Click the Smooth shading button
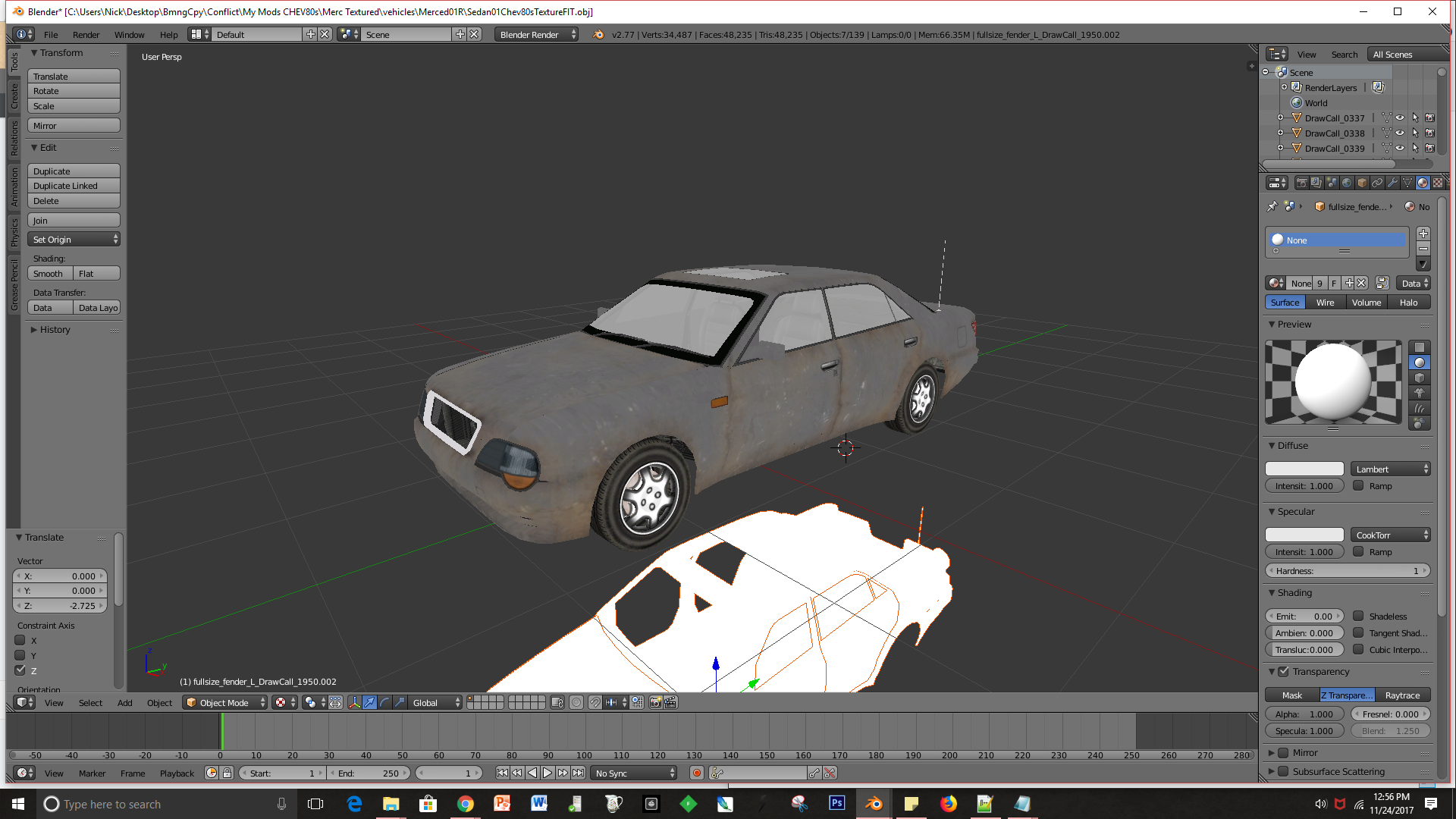The image size is (1456, 819). pyautogui.click(x=49, y=274)
